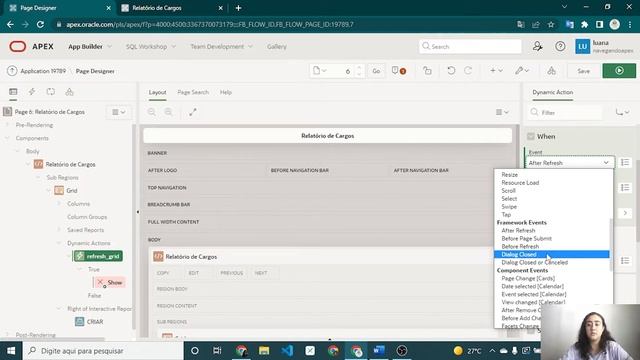Open the Help question mark menu
Viewport: 640px width, 360px height.
[560, 47]
